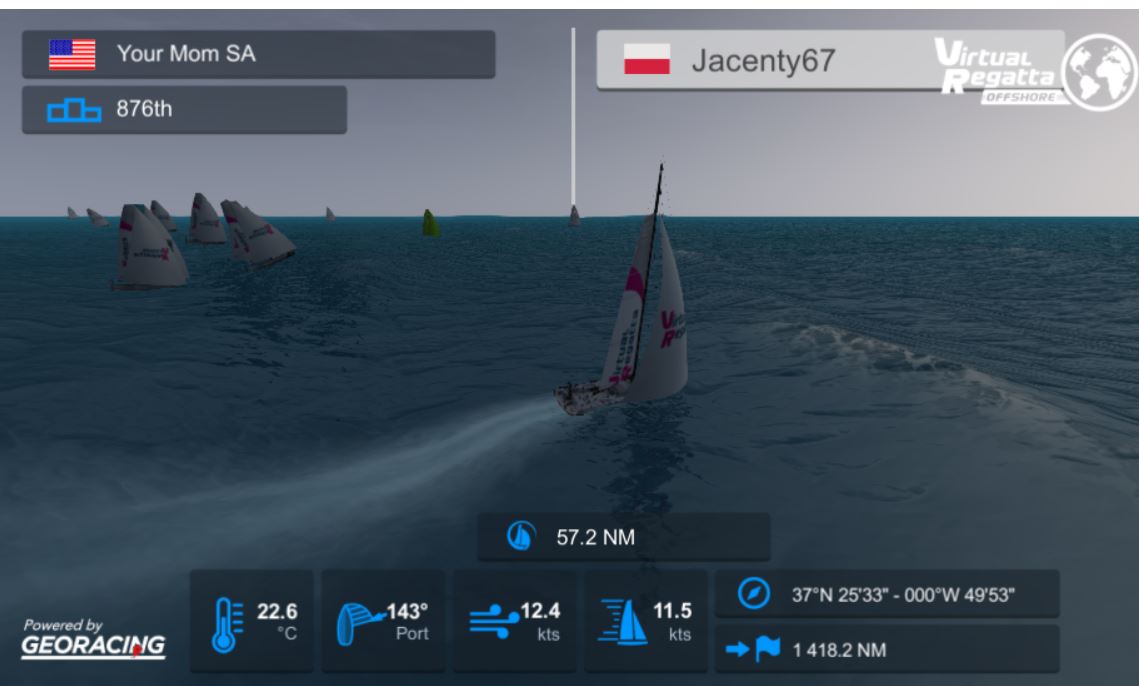This screenshot has height=686, width=1139.
Task: Click the boat speed sailboat icon
Action: pyautogui.click(x=623, y=622)
